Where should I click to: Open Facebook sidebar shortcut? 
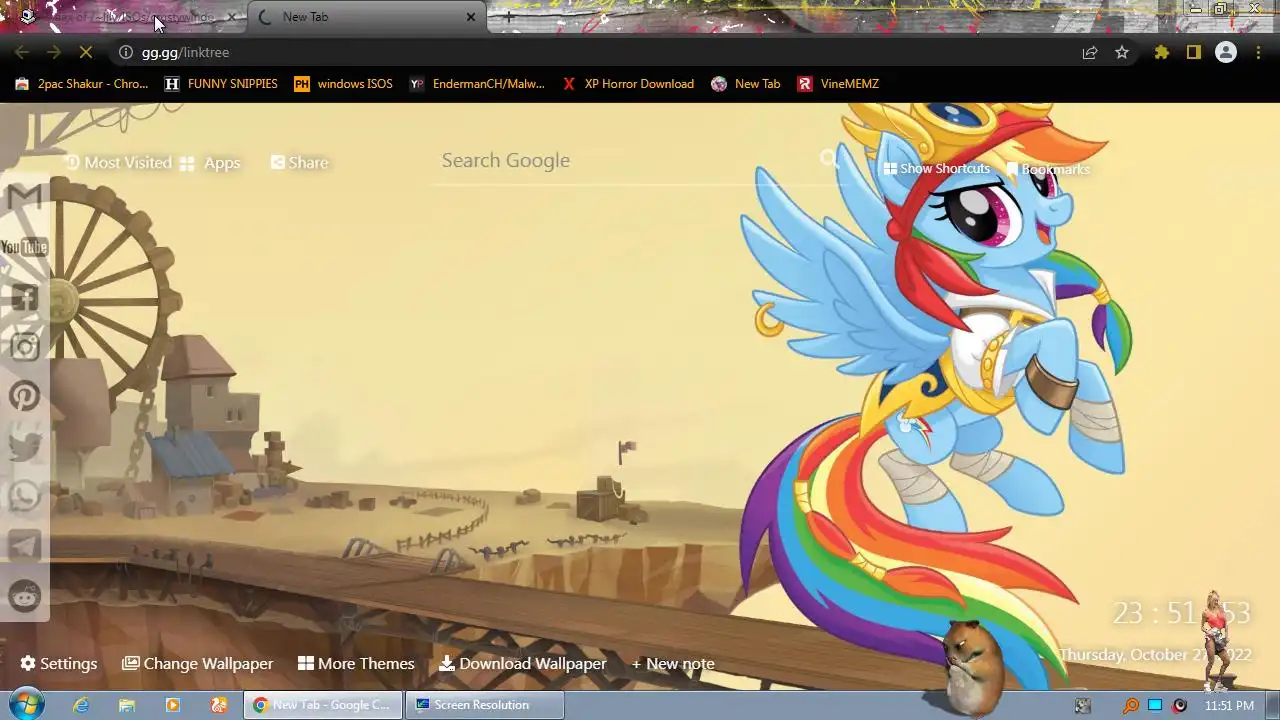pos(24,297)
